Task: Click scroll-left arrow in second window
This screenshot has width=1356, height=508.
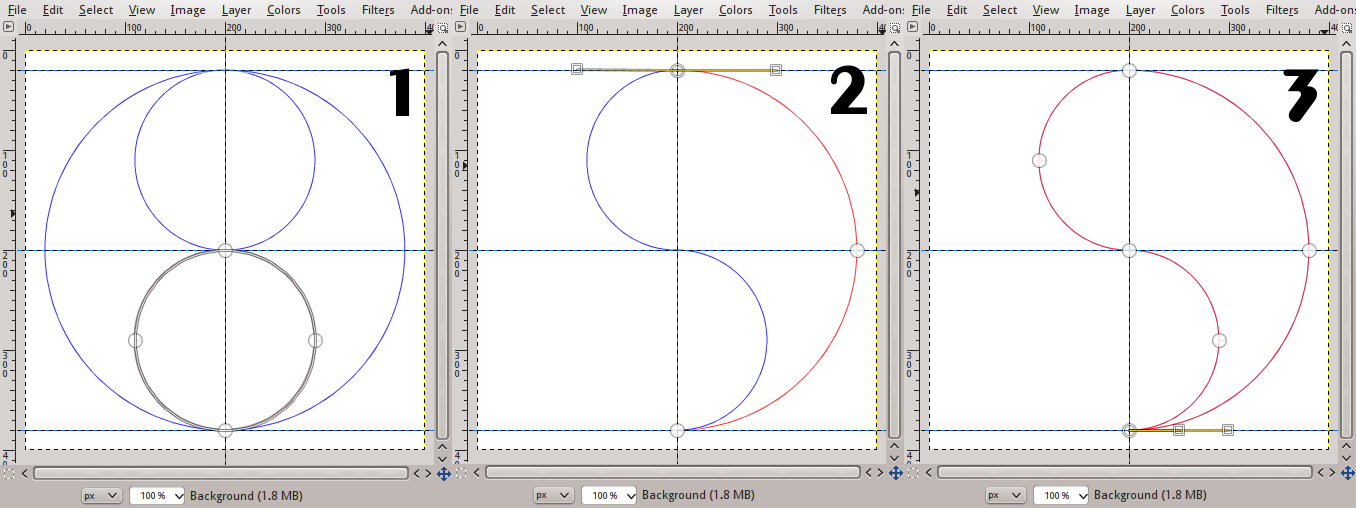Action: click(x=477, y=473)
